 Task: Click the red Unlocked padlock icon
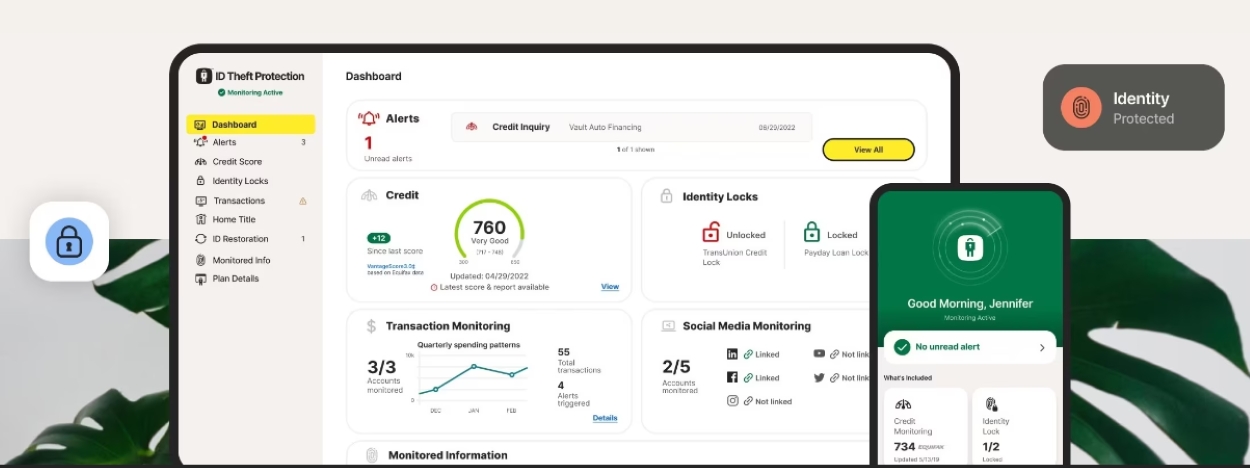pos(711,232)
